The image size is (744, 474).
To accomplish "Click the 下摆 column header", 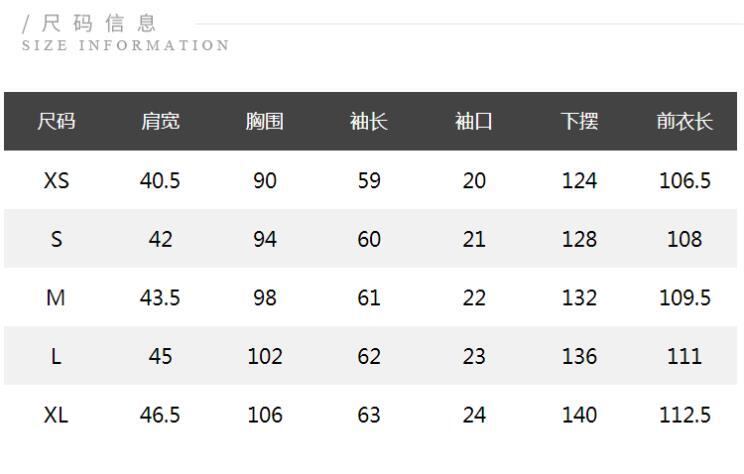I will pyautogui.click(x=579, y=122).
